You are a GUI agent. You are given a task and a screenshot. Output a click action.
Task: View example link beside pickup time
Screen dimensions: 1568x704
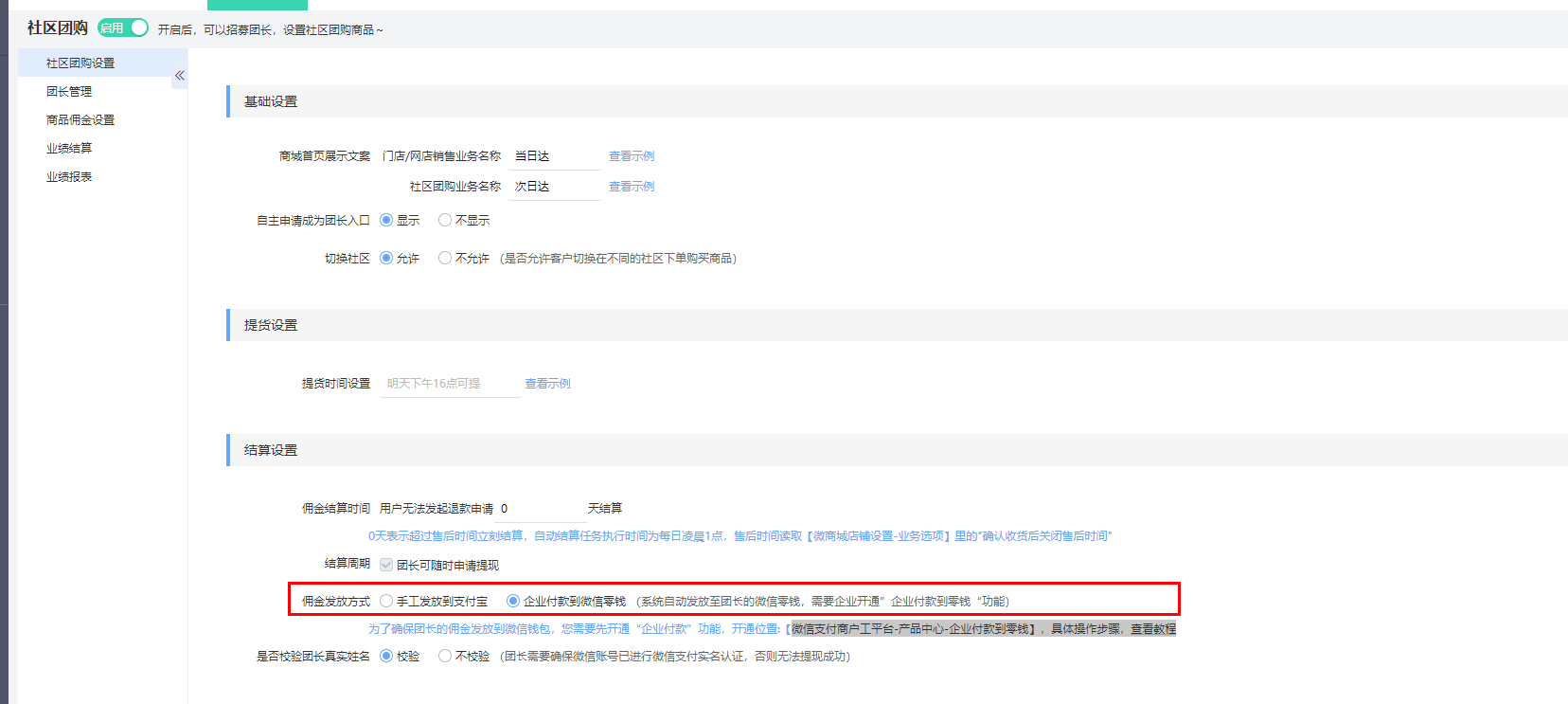pyautogui.click(x=548, y=384)
